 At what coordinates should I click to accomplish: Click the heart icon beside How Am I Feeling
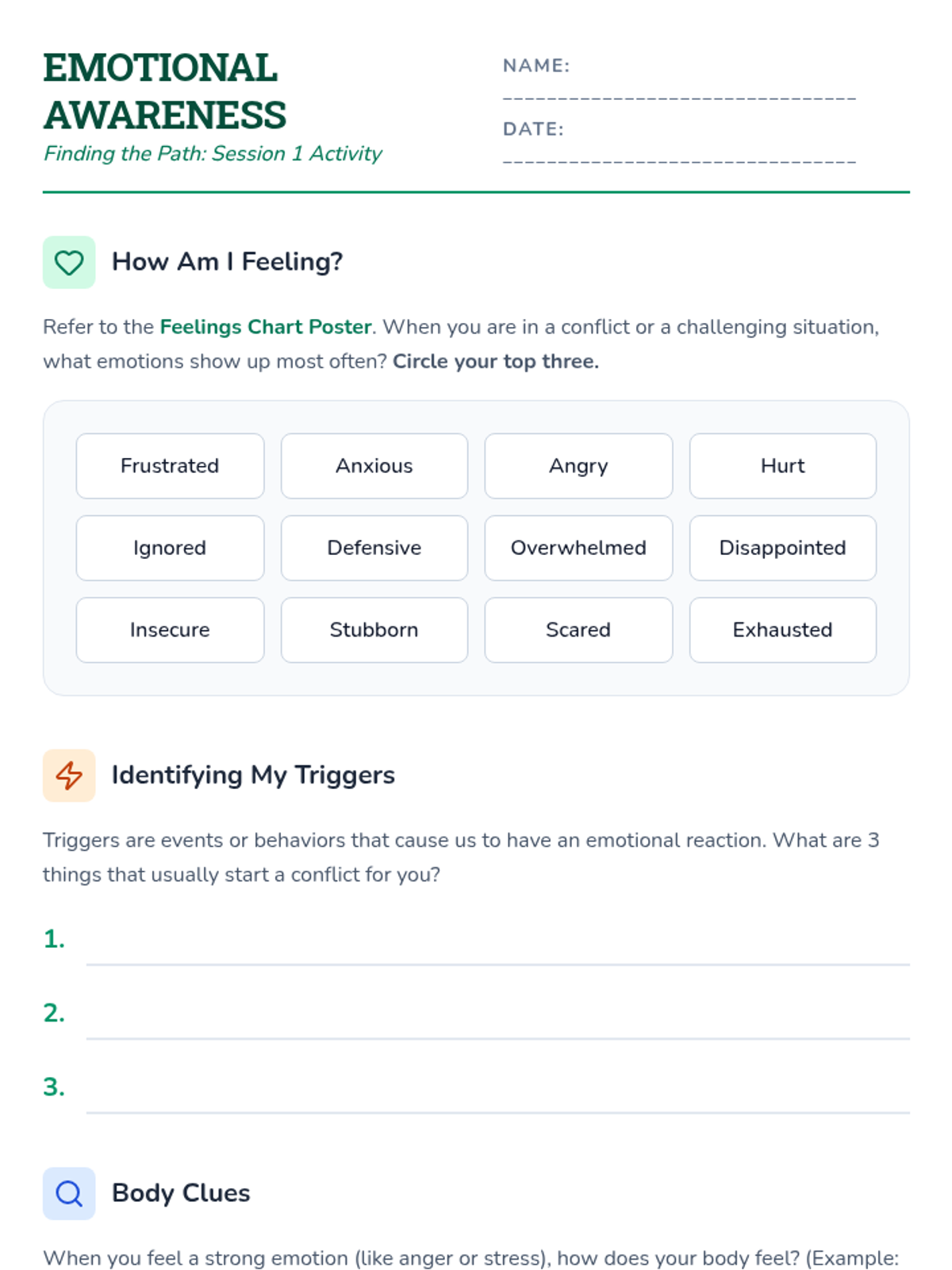pos(69,262)
